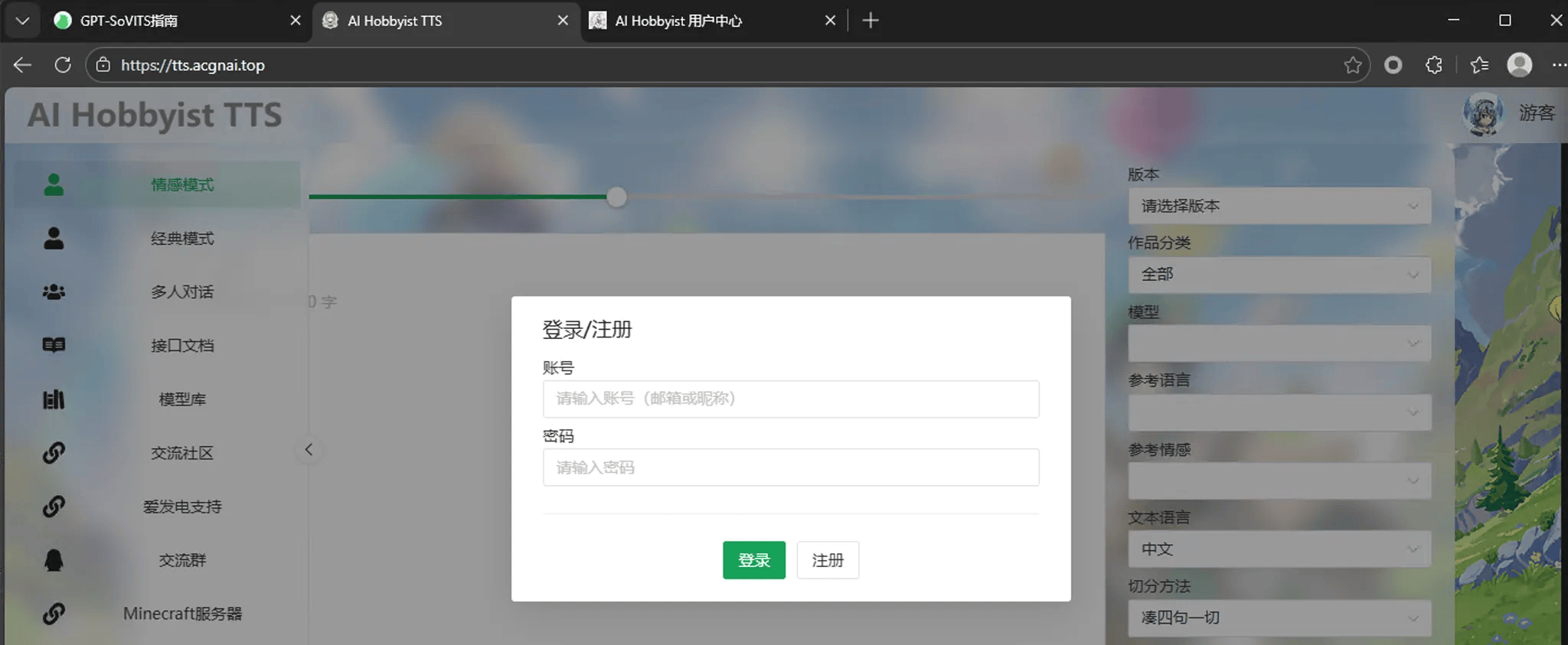Screen dimensions: 1568x645
Task: Expand the 版本 version dropdown
Action: click(1279, 206)
